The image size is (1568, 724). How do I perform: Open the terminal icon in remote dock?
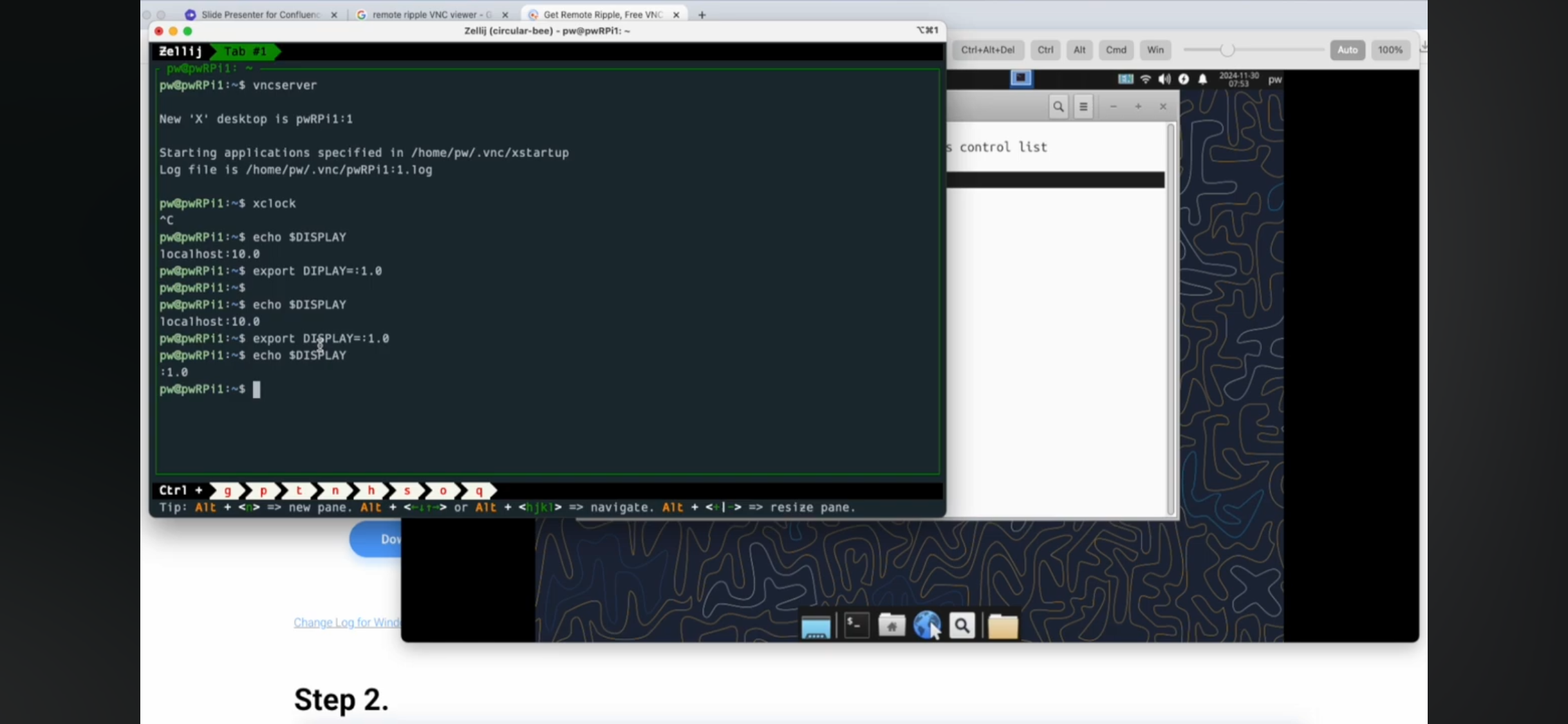point(856,625)
